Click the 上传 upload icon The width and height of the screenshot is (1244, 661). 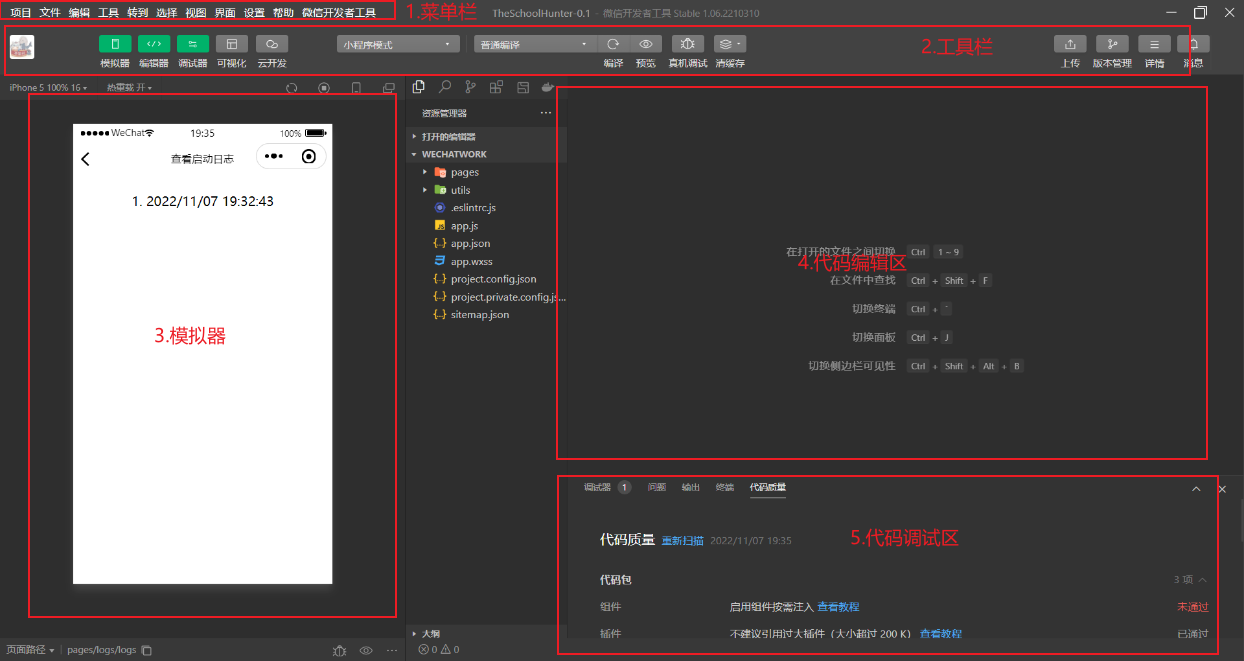point(1070,44)
